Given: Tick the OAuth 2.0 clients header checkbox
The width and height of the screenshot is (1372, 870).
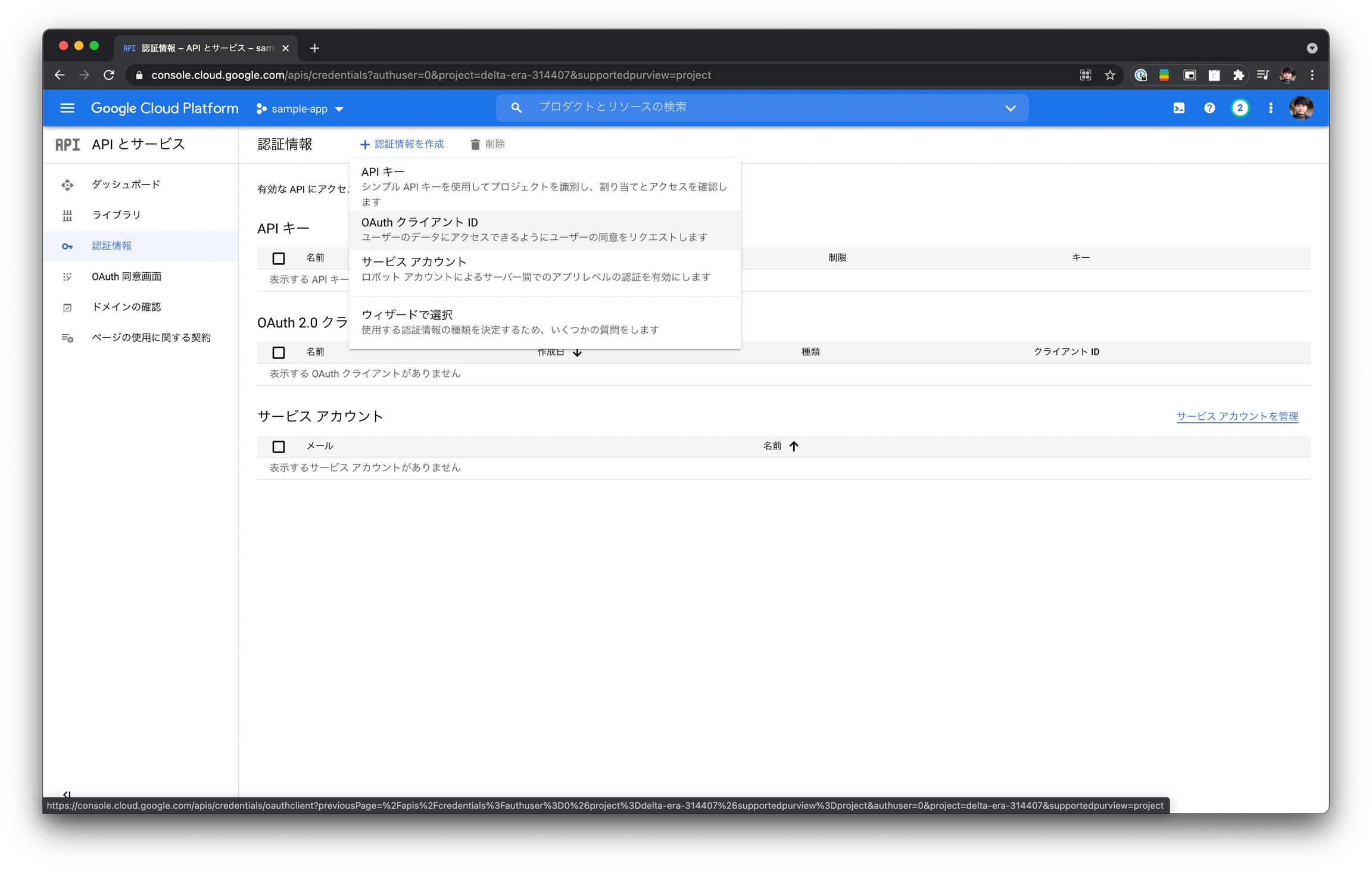Looking at the screenshot, I should click(x=278, y=353).
